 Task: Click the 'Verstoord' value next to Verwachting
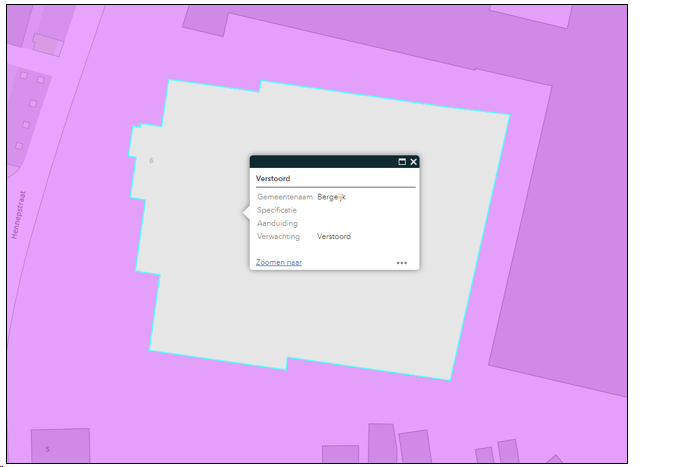(x=334, y=236)
